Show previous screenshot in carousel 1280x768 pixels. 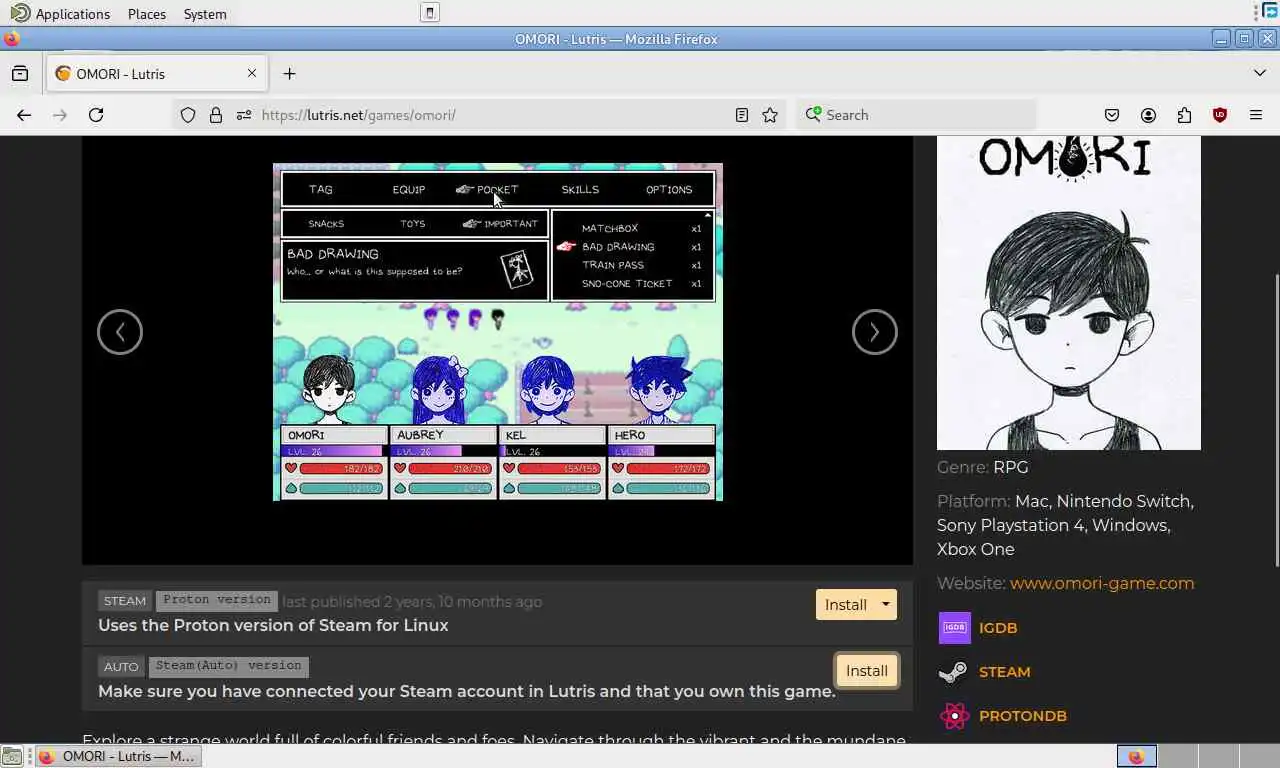tap(120, 332)
